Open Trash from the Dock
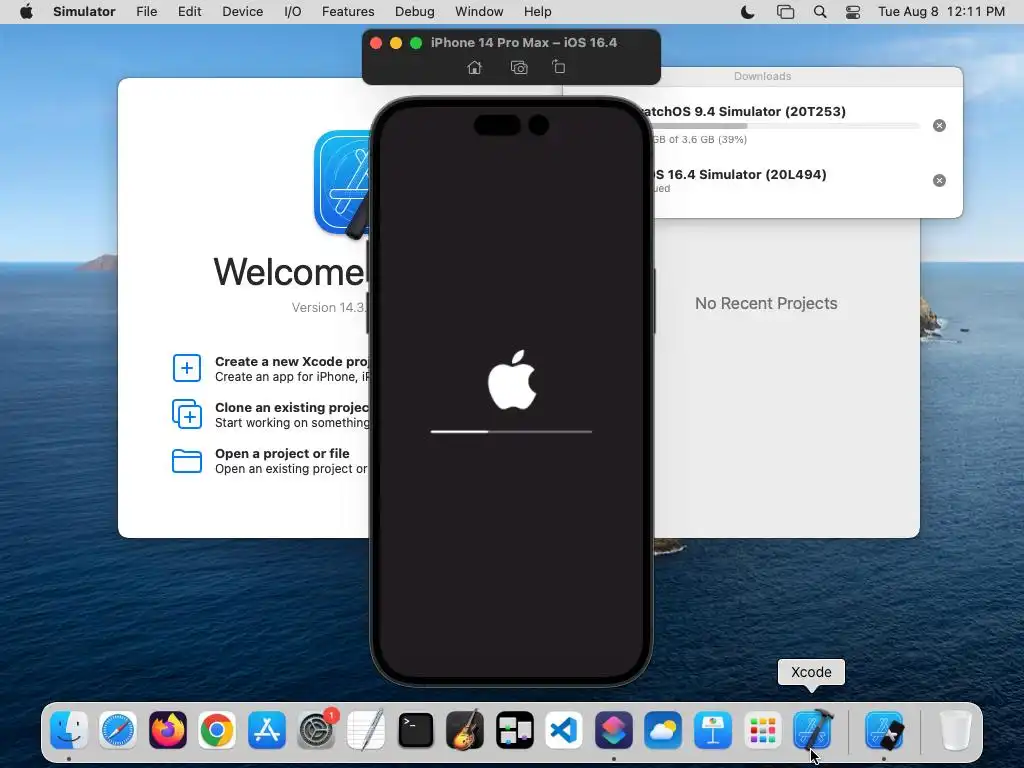Image resolution: width=1024 pixels, height=768 pixels. [955, 730]
